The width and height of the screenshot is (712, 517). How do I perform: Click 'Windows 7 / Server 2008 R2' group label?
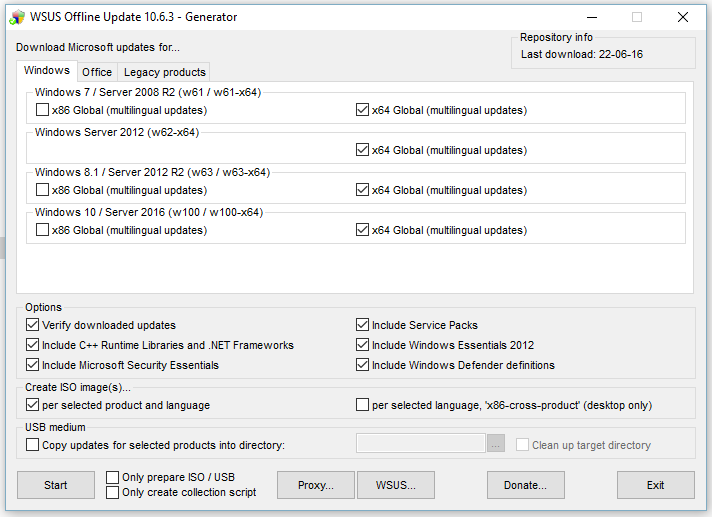click(x=148, y=92)
